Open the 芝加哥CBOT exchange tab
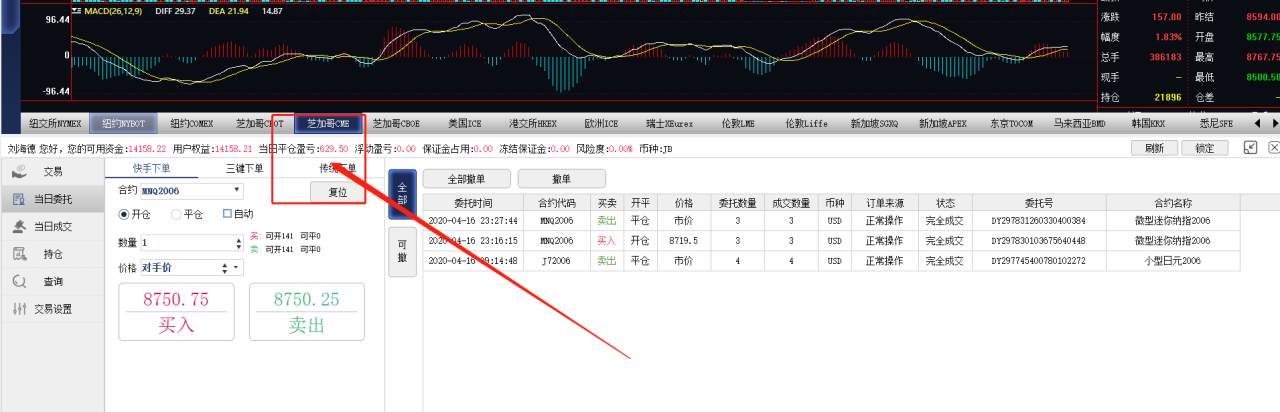The width and height of the screenshot is (1280, 412). (x=260, y=124)
